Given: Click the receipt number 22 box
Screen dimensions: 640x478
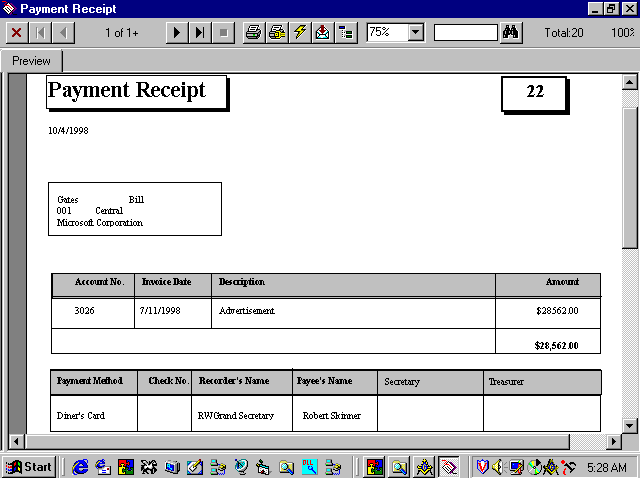Looking at the screenshot, I should (535, 92).
